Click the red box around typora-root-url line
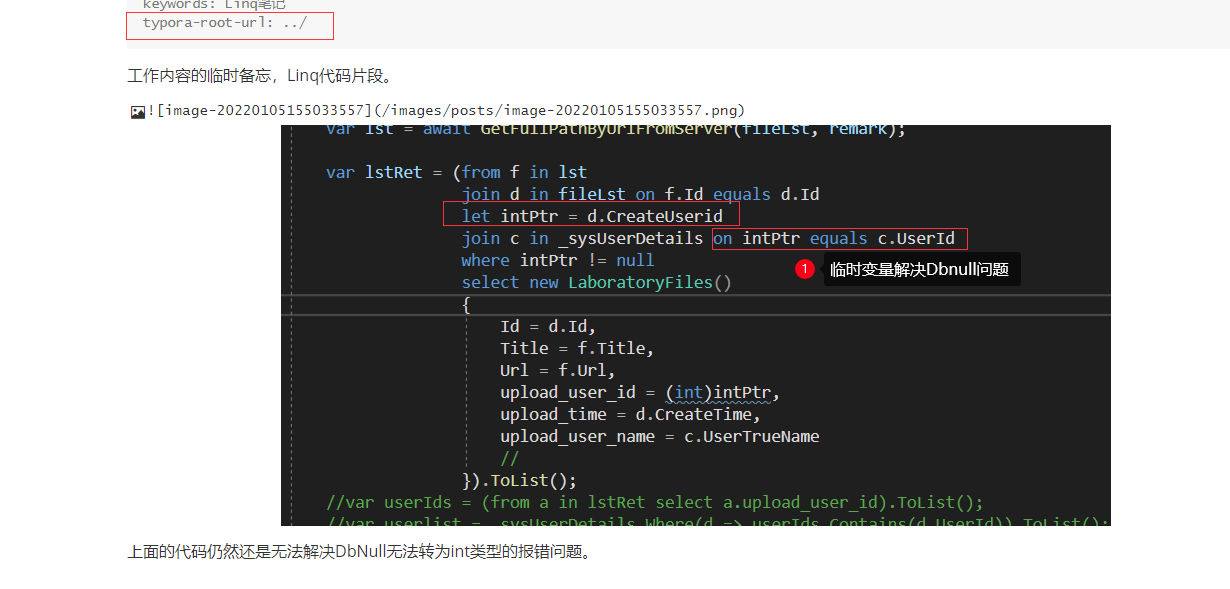This screenshot has height=589, width=1230. coord(230,25)
